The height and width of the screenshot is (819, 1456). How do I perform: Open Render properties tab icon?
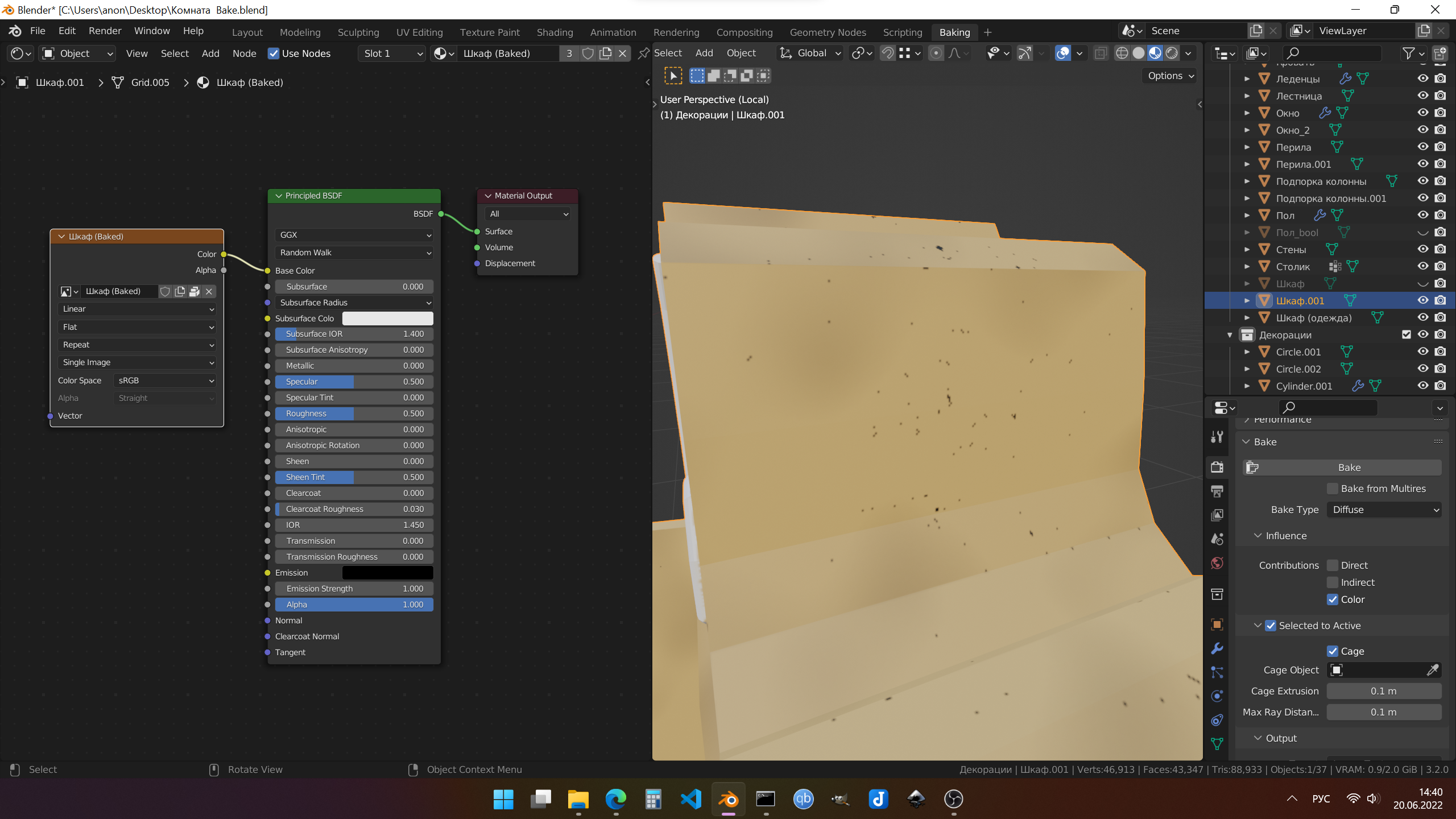coord(1217,468)
